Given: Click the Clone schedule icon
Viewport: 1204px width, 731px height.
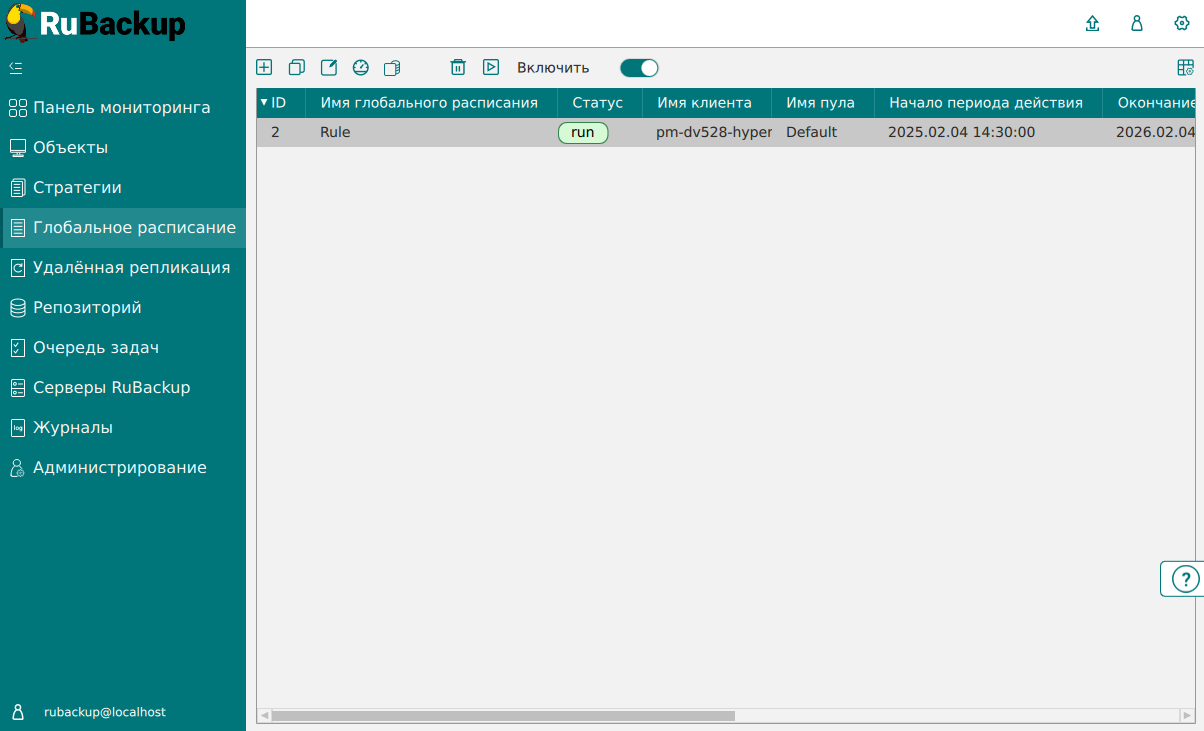Looking at the screenshot, I should click(x=296, y=67).
